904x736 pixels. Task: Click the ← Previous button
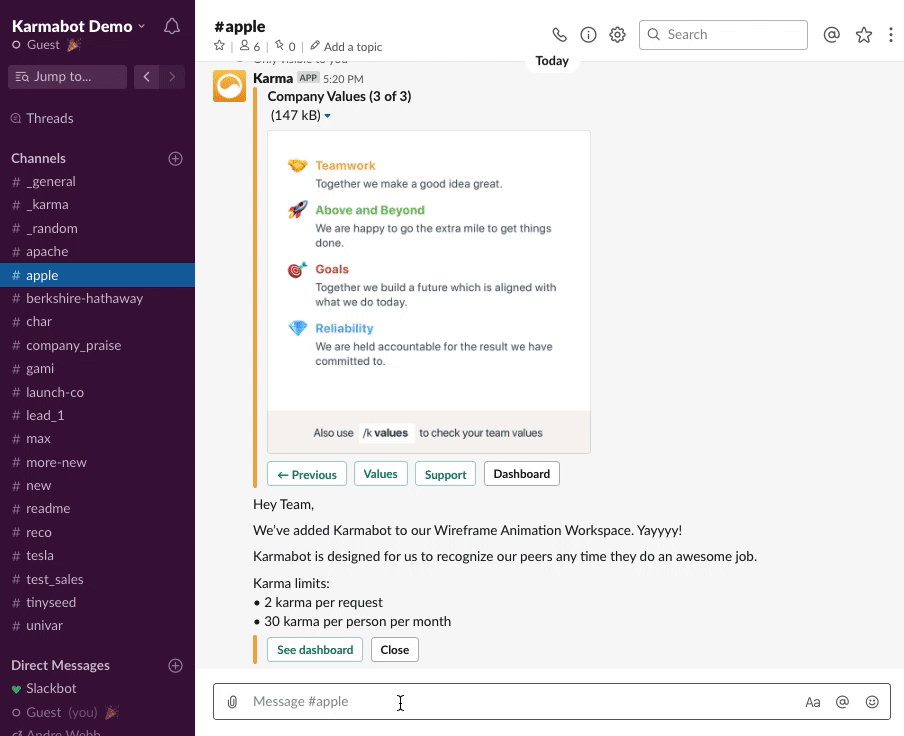coord(307,474)
